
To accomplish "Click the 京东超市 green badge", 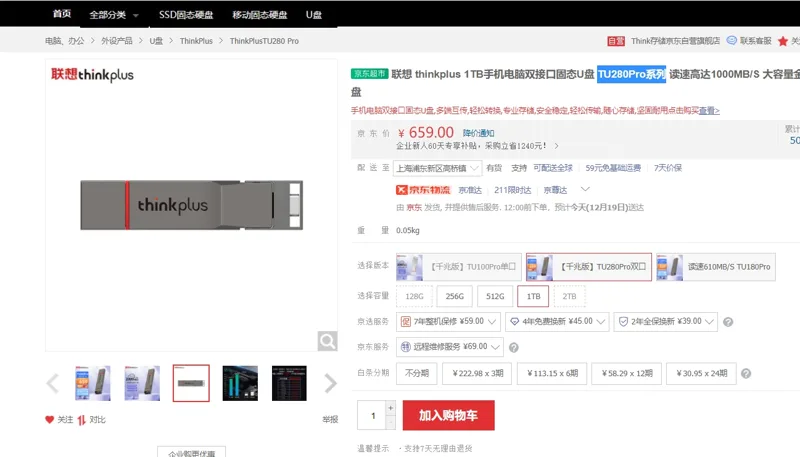I will (x=369, y=73).
